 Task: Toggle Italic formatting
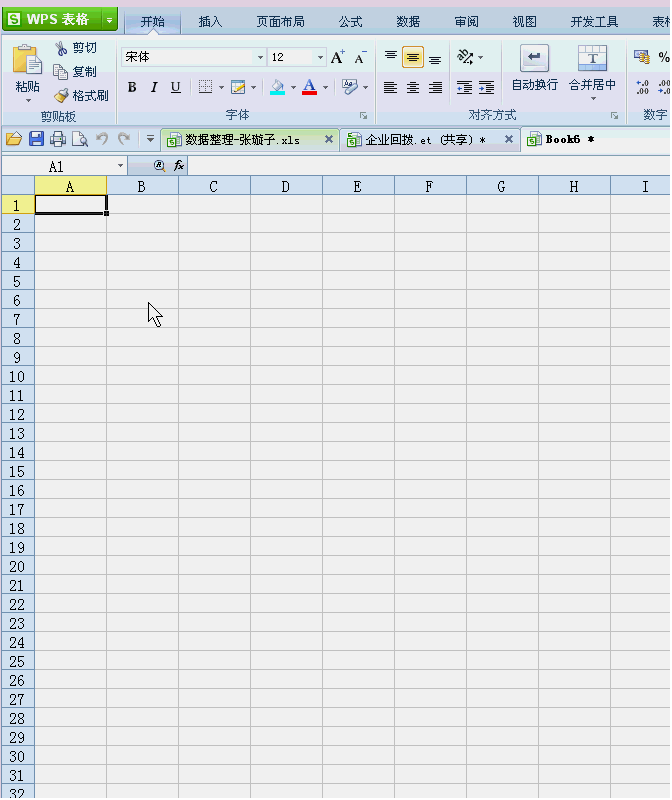154,88
